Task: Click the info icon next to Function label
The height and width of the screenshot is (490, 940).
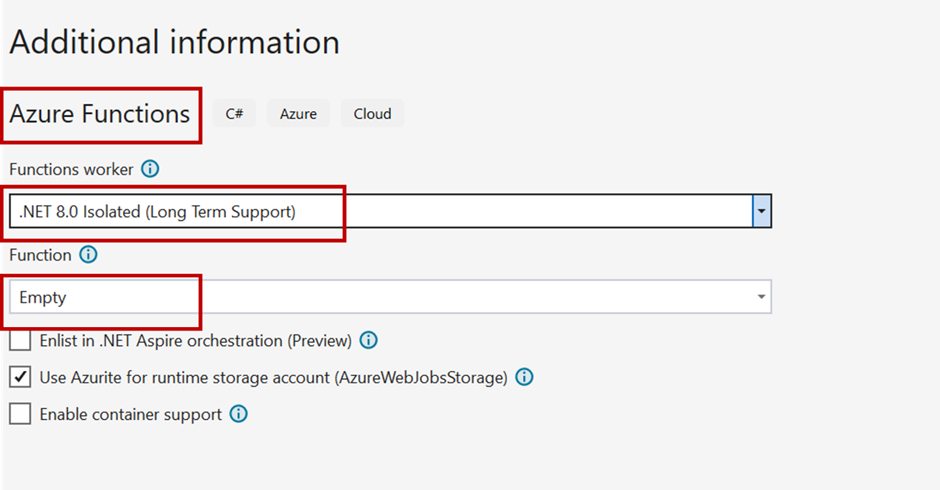Action: coord(88,255)
